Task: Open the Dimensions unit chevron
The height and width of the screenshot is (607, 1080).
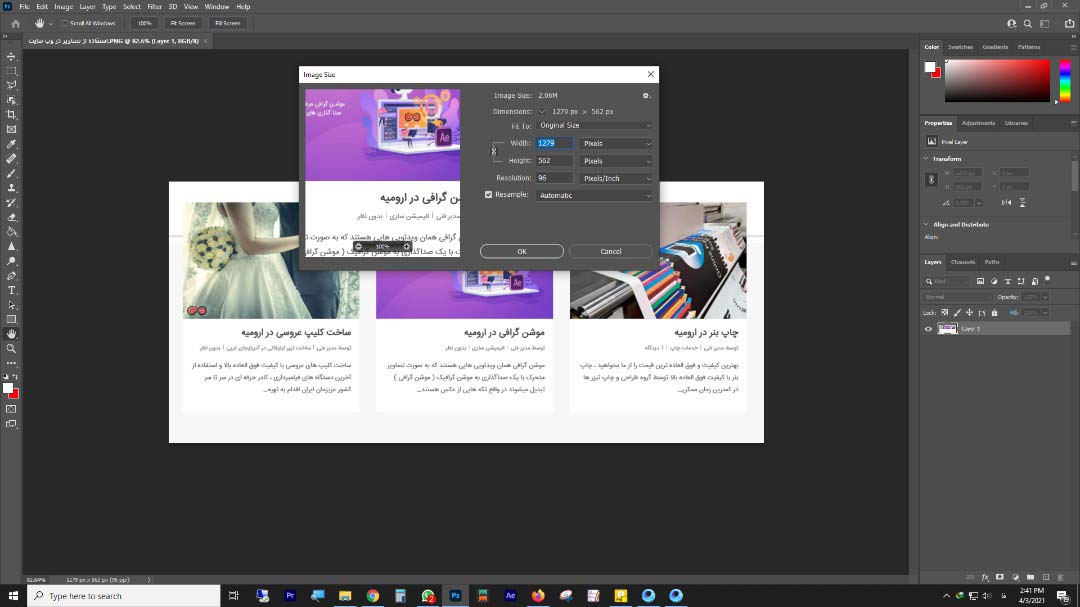Action: 542,112
